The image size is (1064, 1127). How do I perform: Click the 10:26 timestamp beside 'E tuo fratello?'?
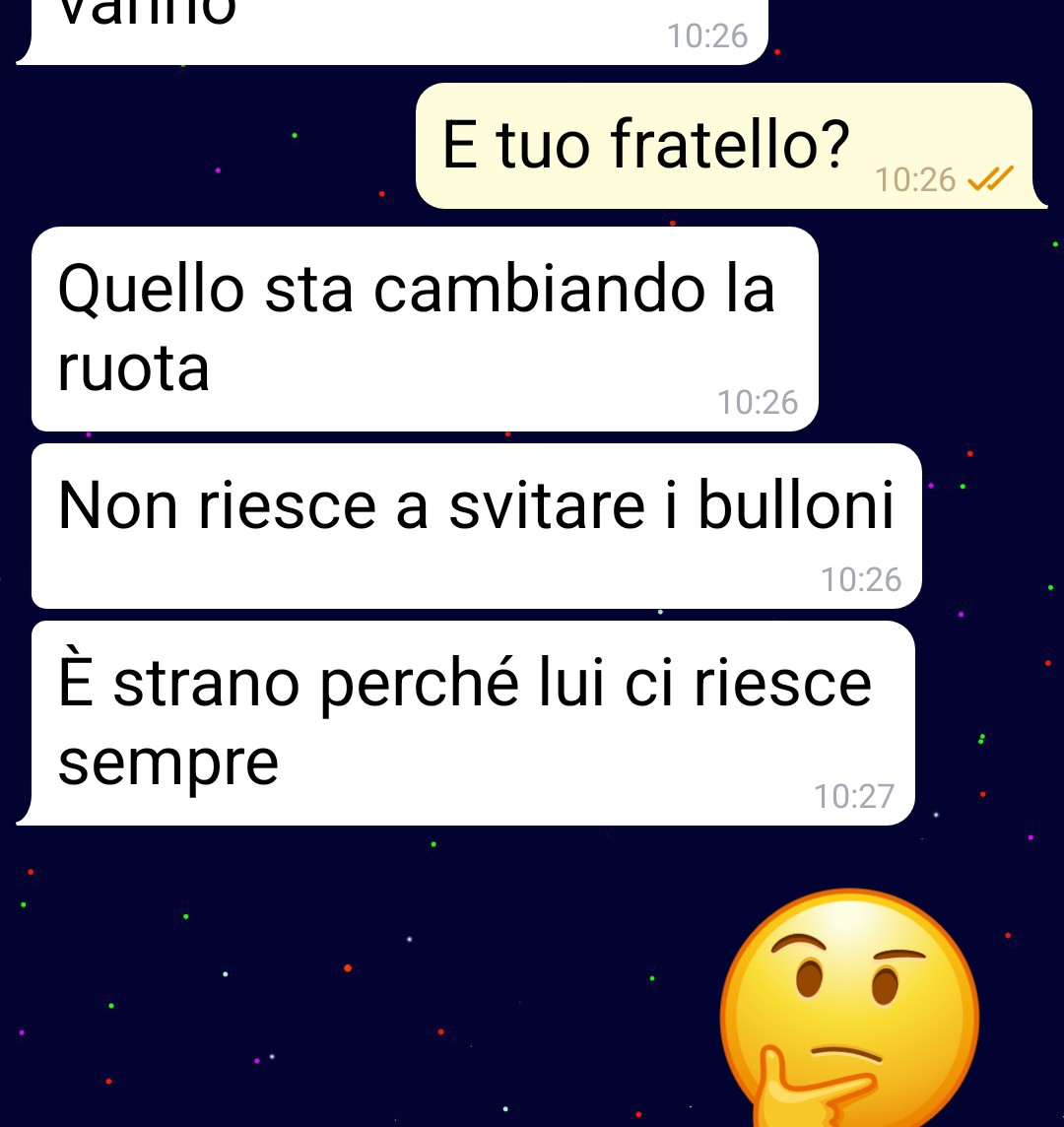914,179
